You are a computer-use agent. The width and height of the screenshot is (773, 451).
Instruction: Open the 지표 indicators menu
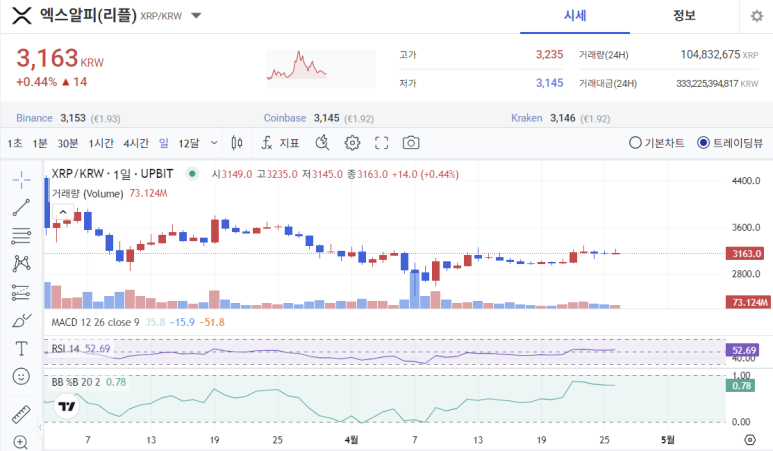point(280,143)
